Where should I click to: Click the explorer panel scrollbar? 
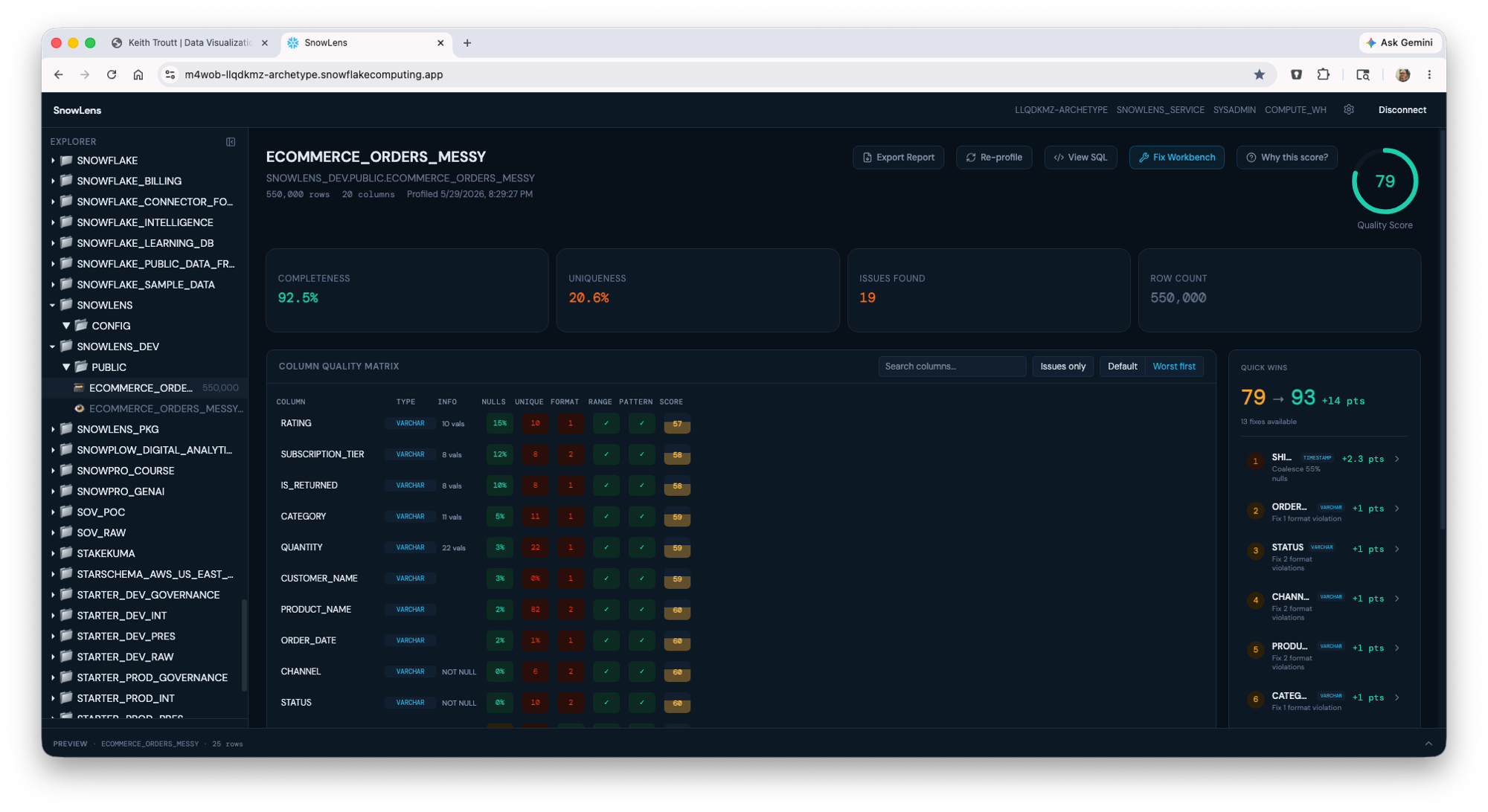coord(244,645)
